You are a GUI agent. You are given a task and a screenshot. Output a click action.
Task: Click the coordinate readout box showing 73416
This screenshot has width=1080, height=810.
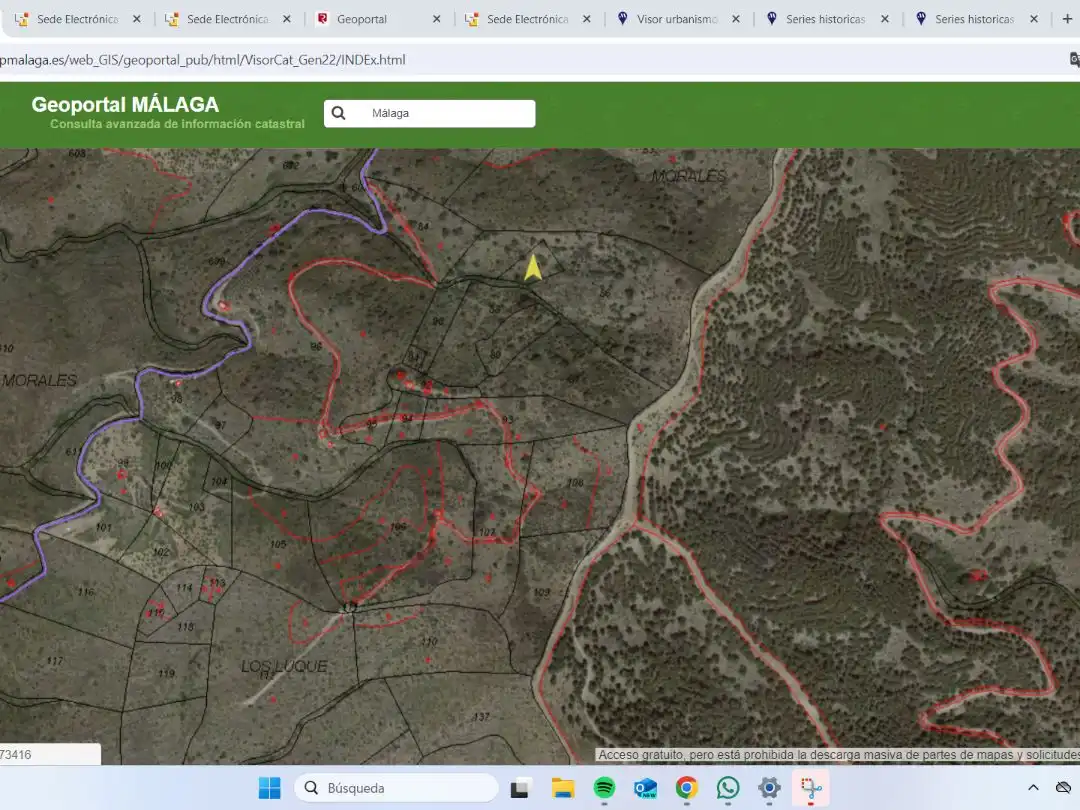point(50,754)
